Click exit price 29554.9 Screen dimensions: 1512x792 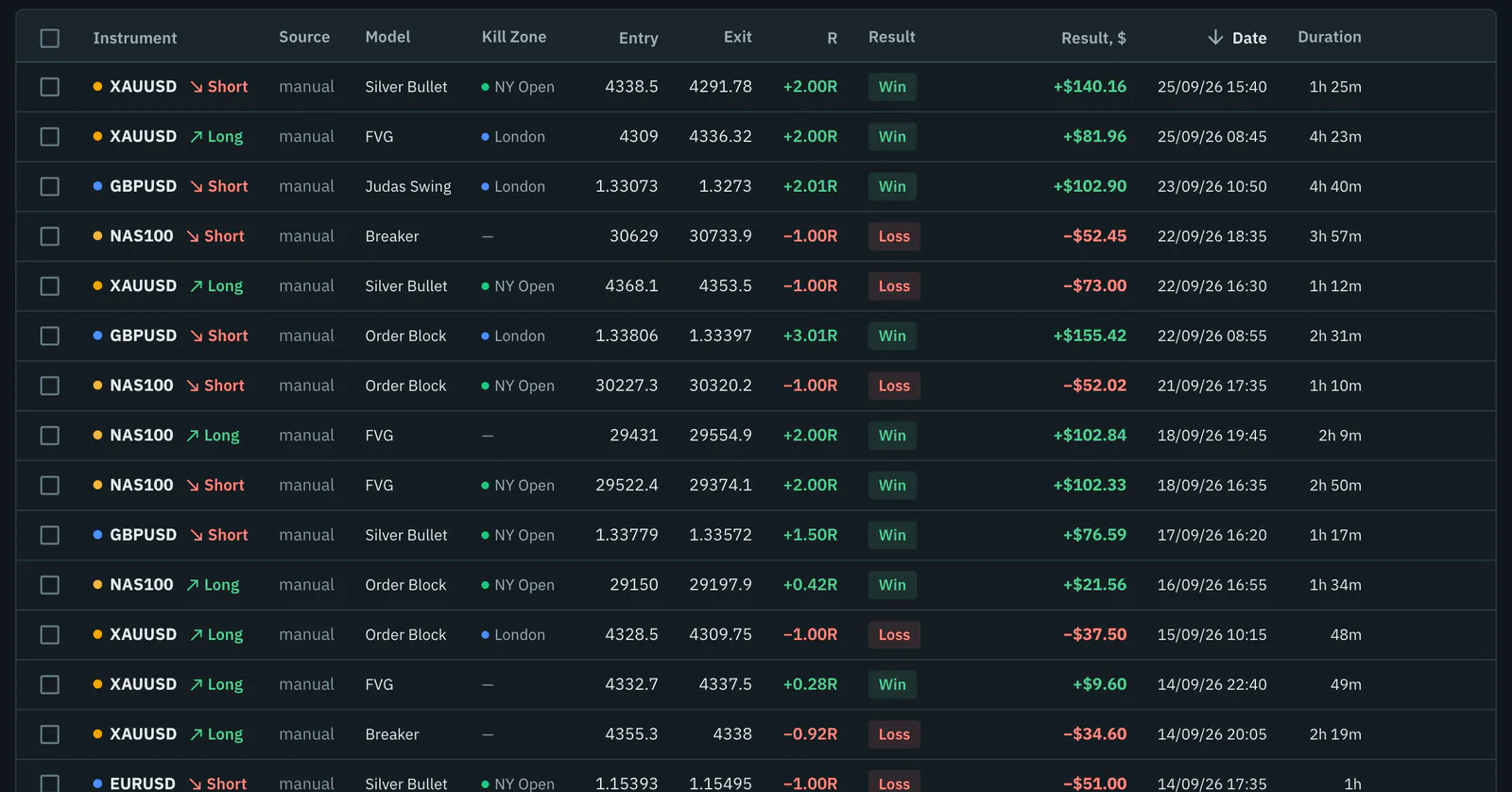(721, 436)
